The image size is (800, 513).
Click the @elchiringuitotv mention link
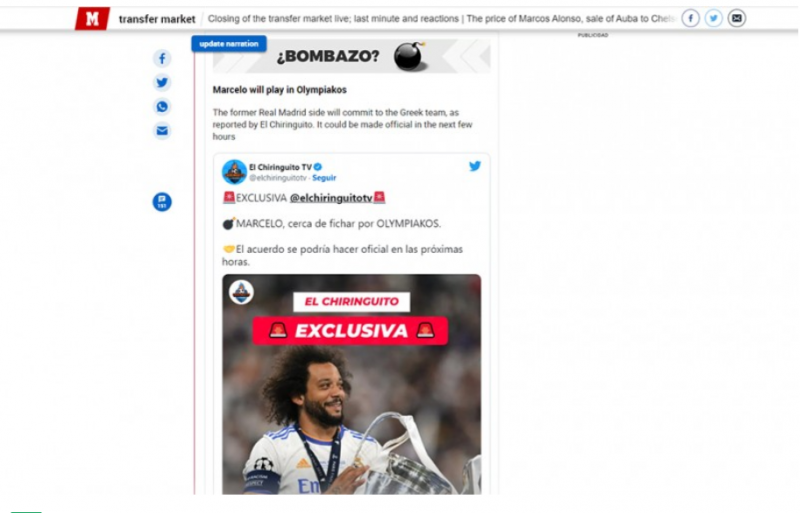click(331, 198)
